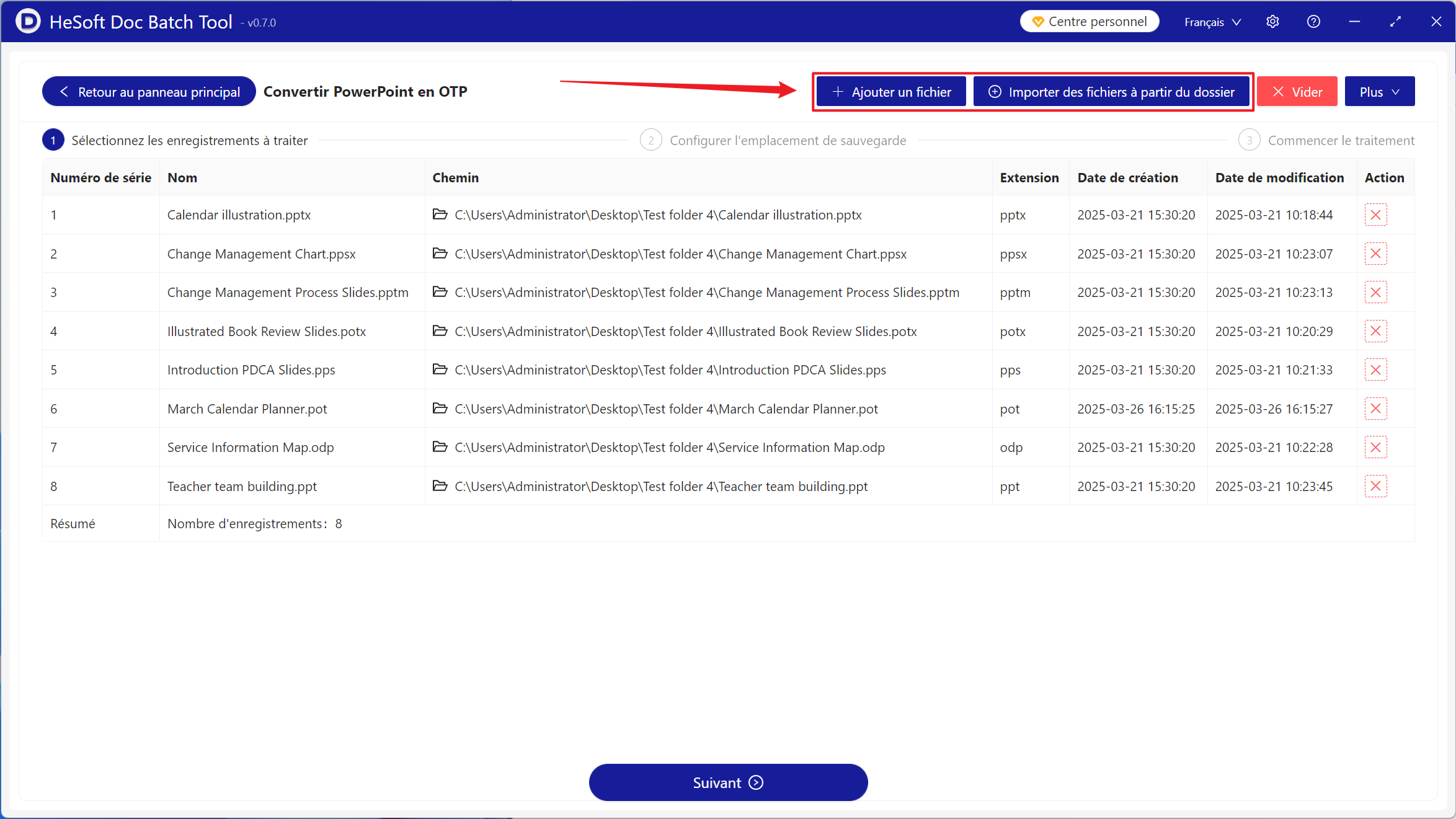Screen dimensions: 1456x819
Task: Open help question mark icon
Action: 1313,22
